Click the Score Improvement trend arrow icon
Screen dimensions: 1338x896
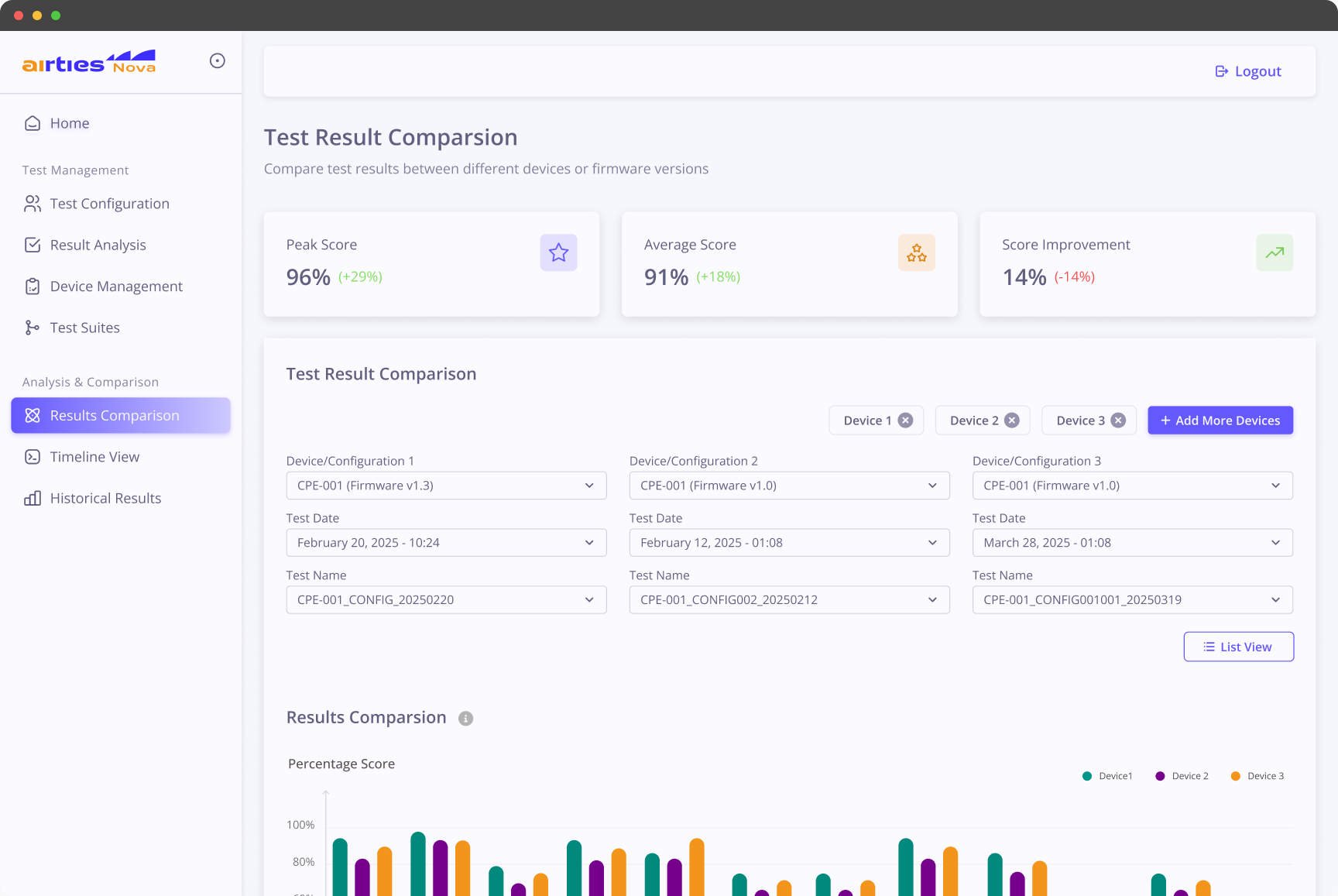(x=1275, y=252)
